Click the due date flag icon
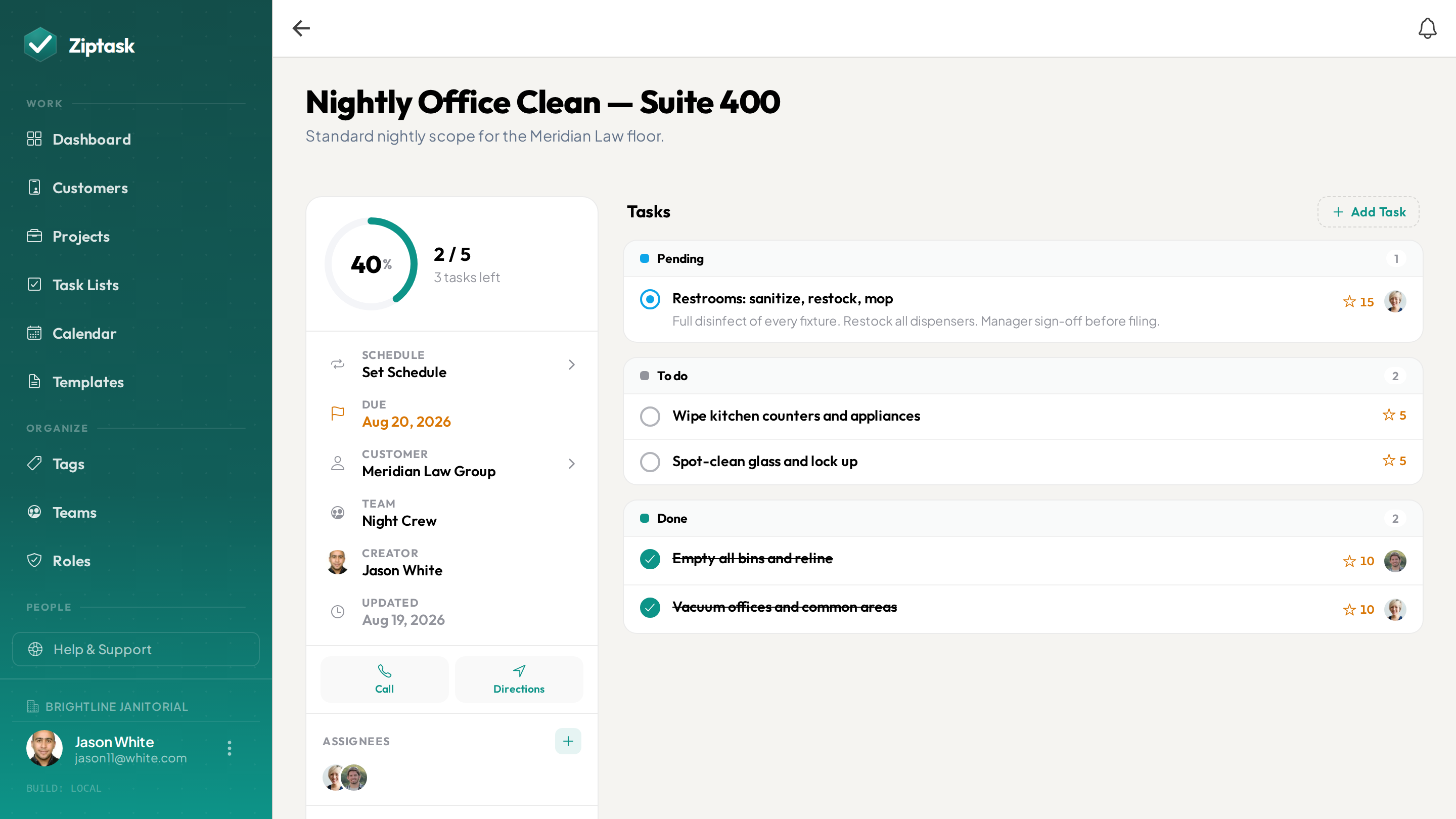This screenshot has width=1456, height=819. [x=337, y=414]
